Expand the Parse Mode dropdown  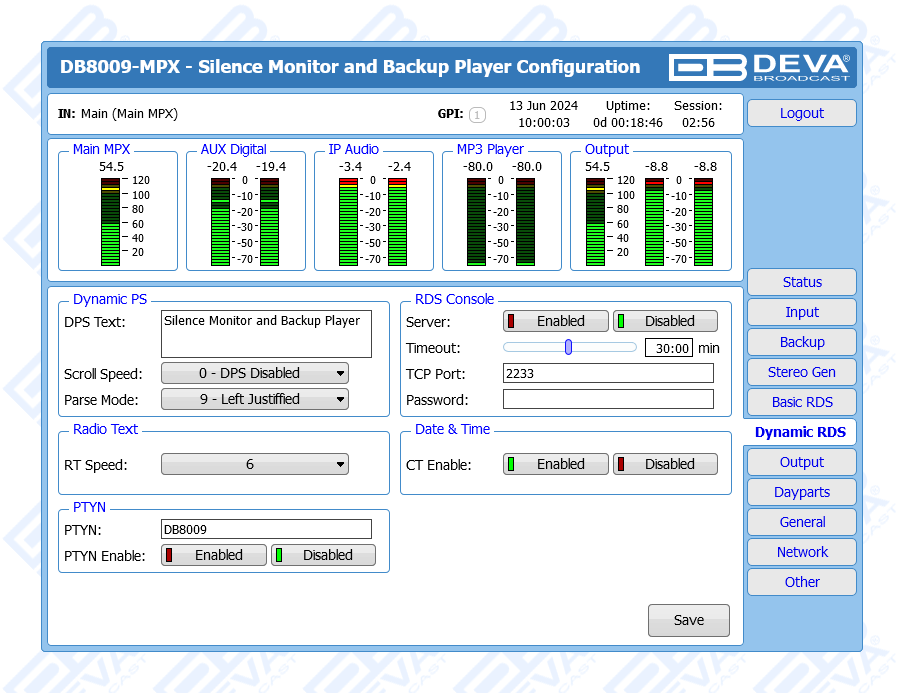[255, 399]
